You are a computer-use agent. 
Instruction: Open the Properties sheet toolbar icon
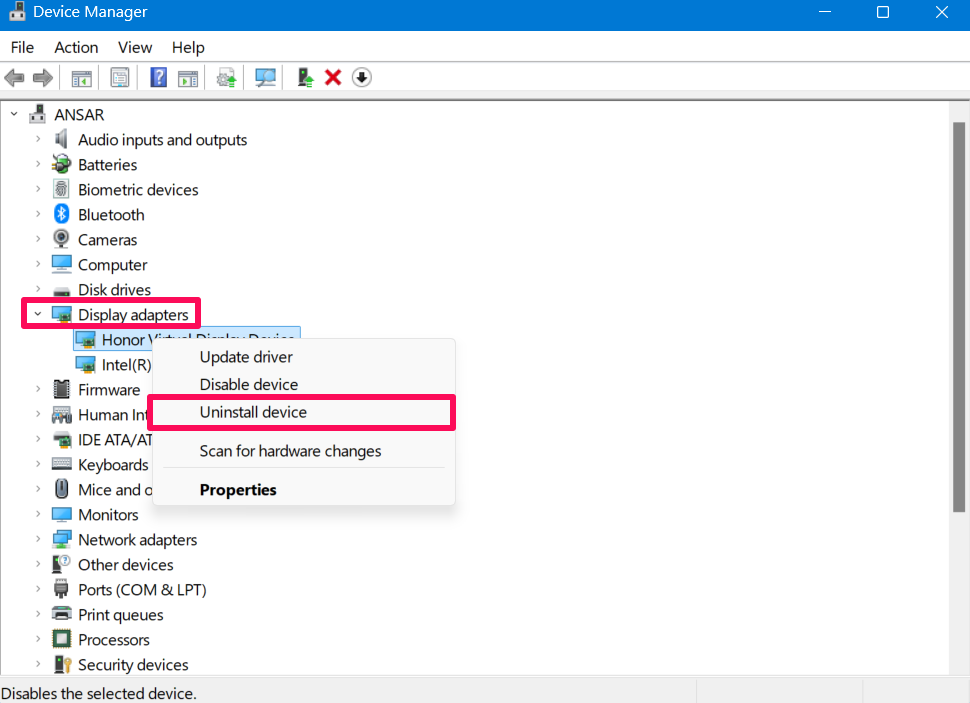point(119,78)
